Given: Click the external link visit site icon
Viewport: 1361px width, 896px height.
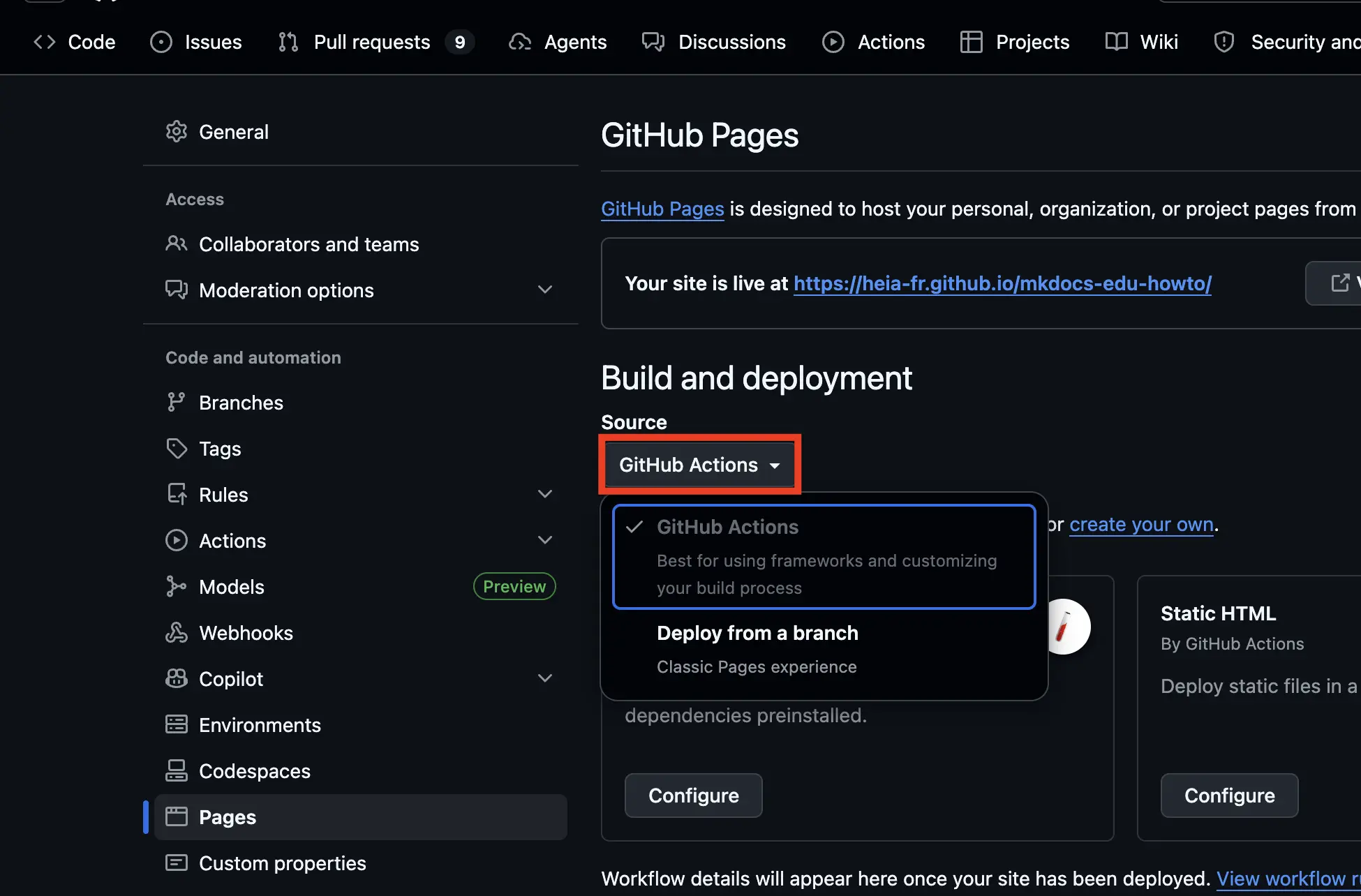Looking at the screenshot, I should click(x=1340, y=283).
